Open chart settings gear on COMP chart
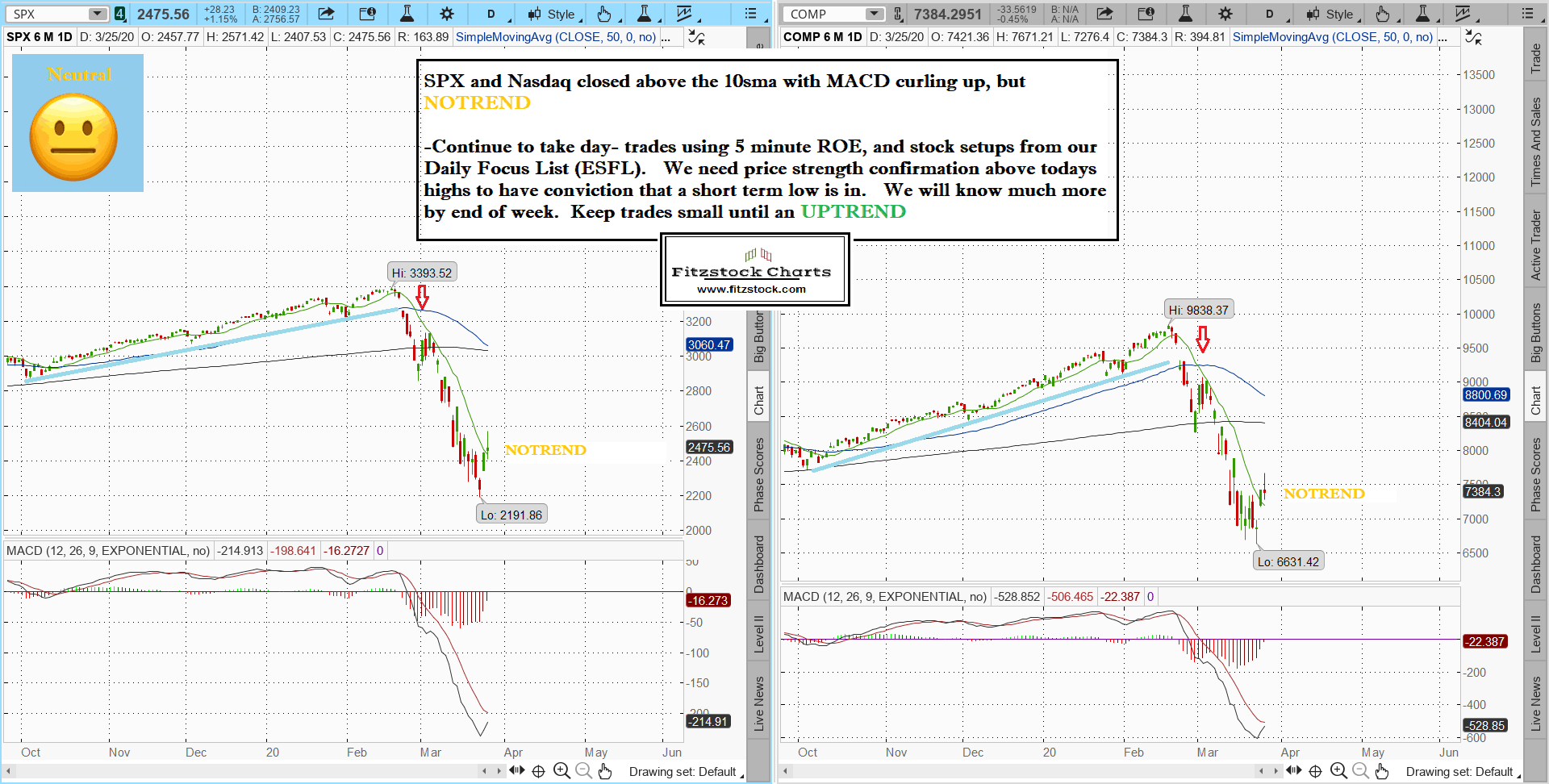 coord(1225,14)
